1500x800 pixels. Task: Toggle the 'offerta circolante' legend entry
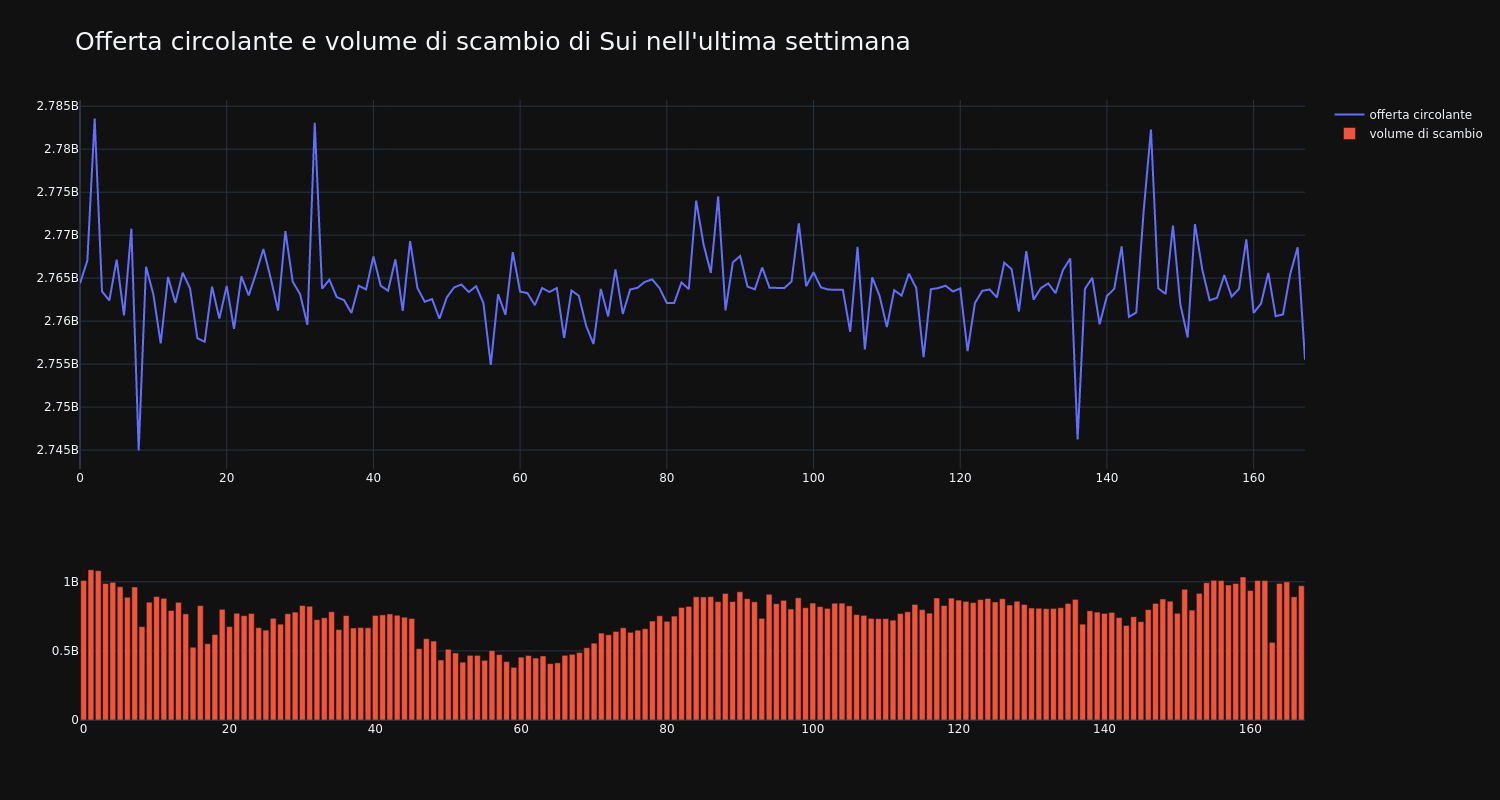coord(1408,115)
